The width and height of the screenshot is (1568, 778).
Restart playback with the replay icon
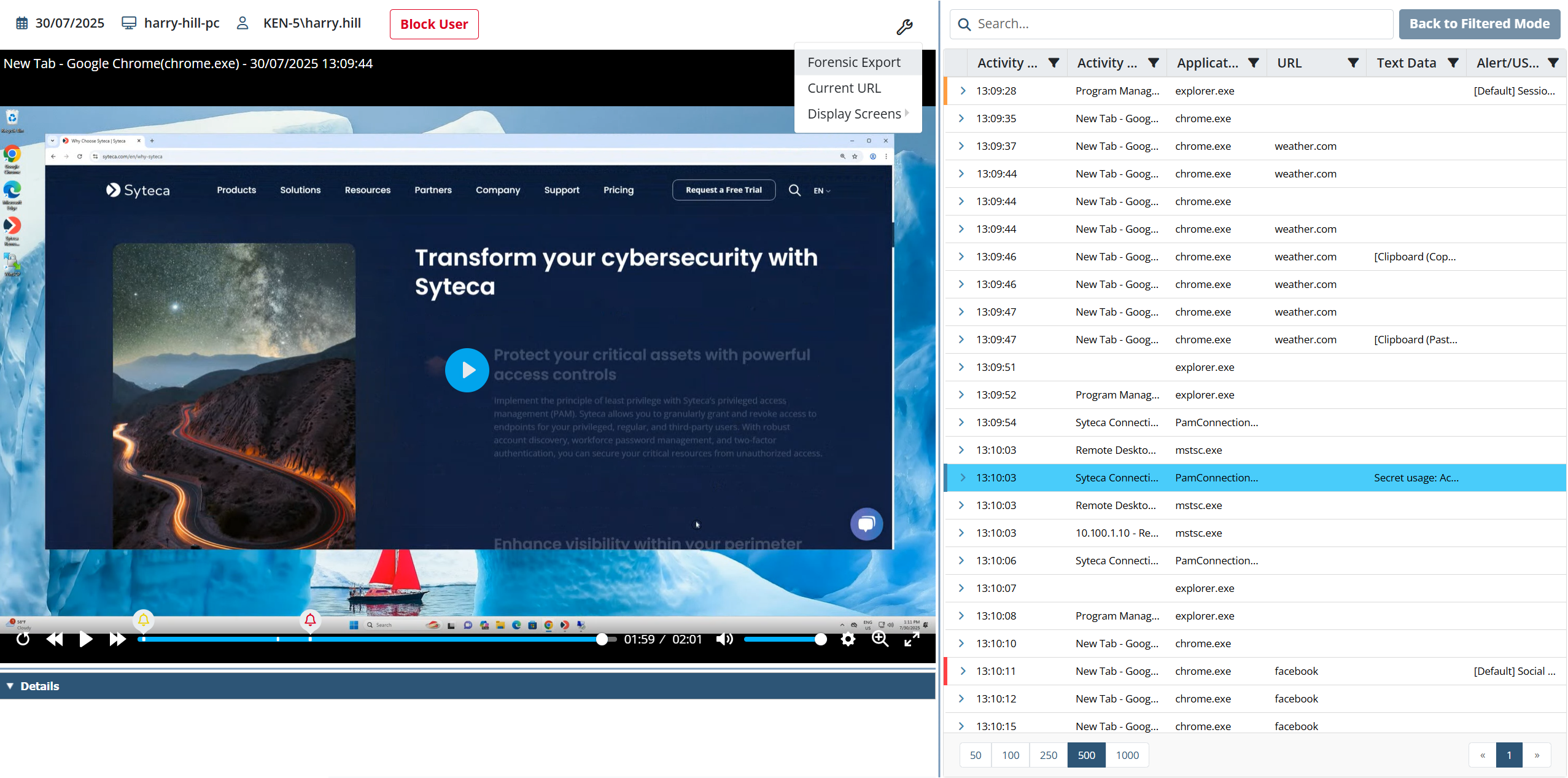pos(23,639)
